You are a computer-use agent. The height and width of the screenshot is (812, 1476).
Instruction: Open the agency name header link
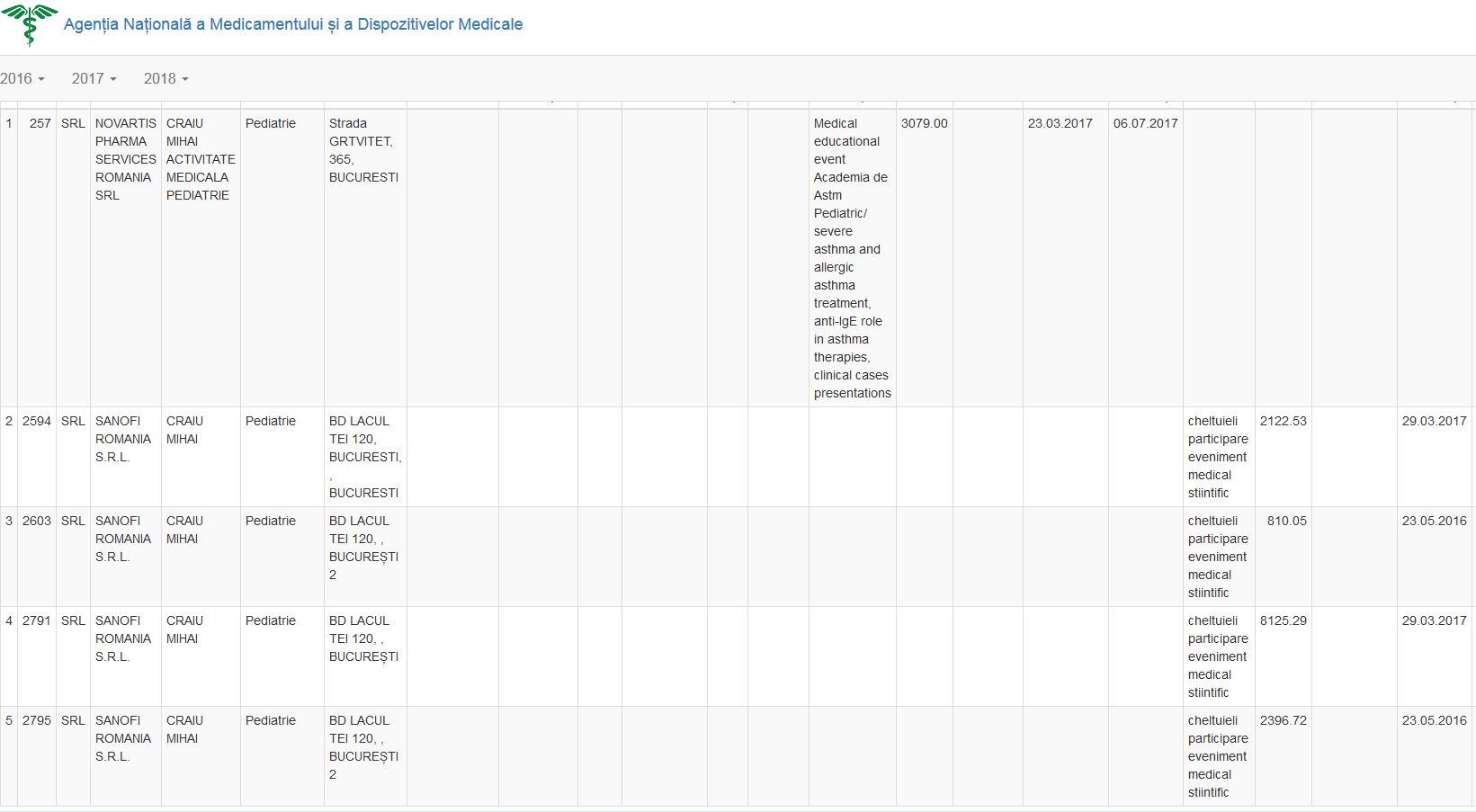point(292,24)
